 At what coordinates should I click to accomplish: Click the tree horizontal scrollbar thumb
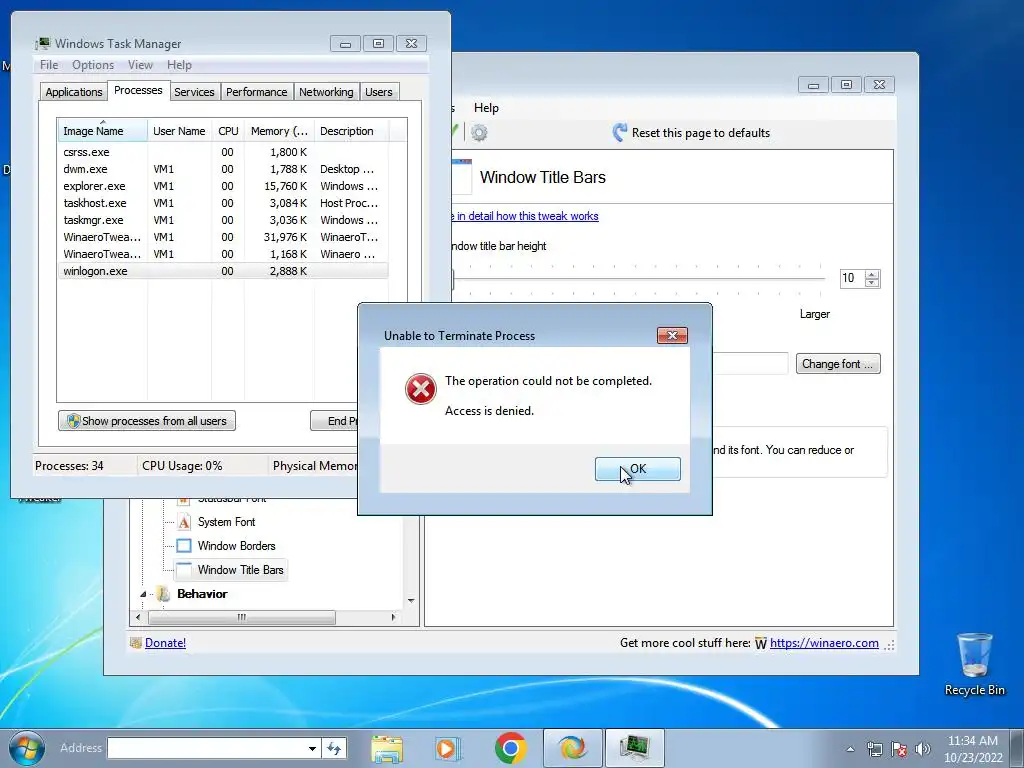click(x=242, y=617)
